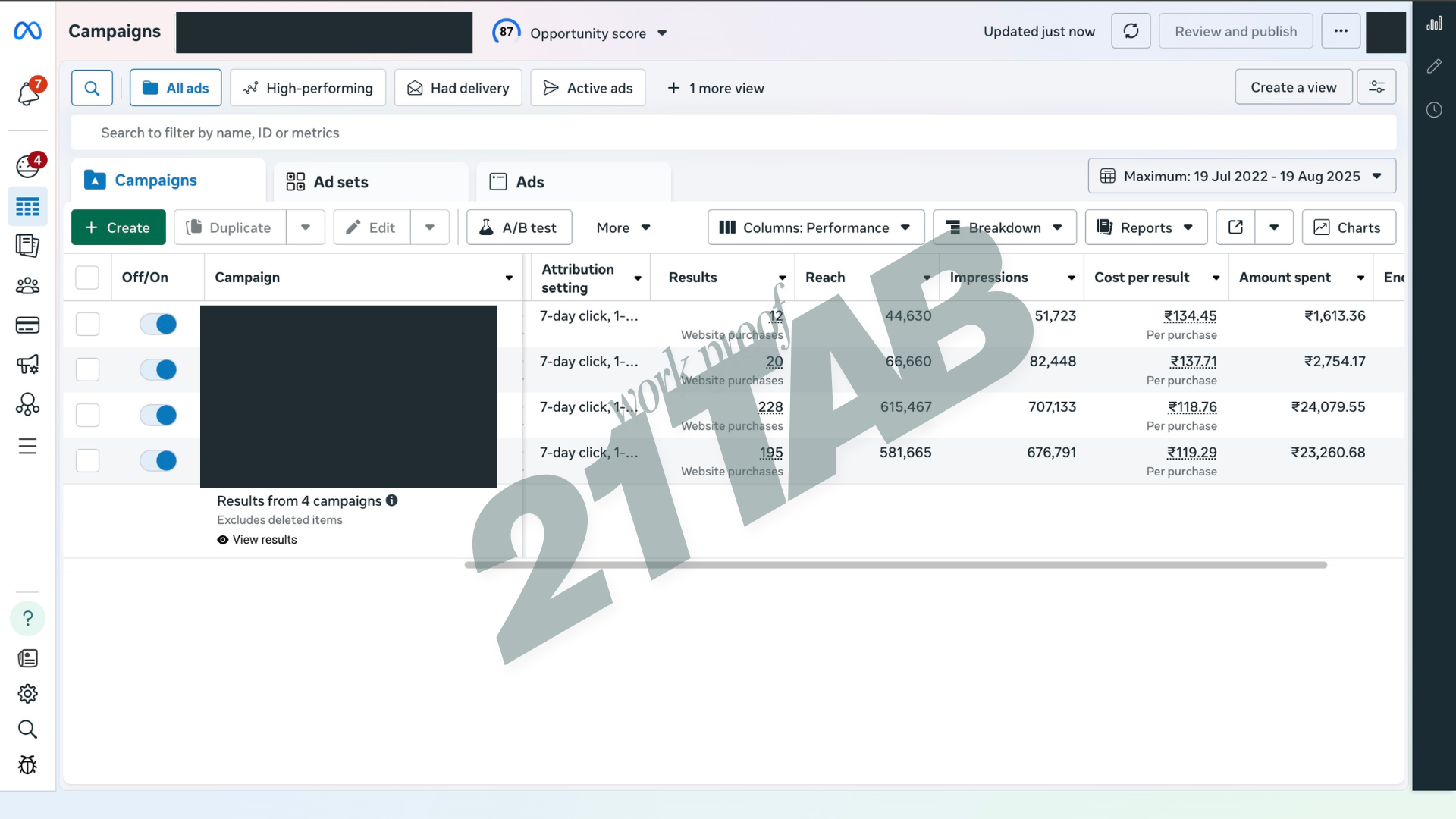Tick the checkbox for the third campaign row

coord(87,415)
